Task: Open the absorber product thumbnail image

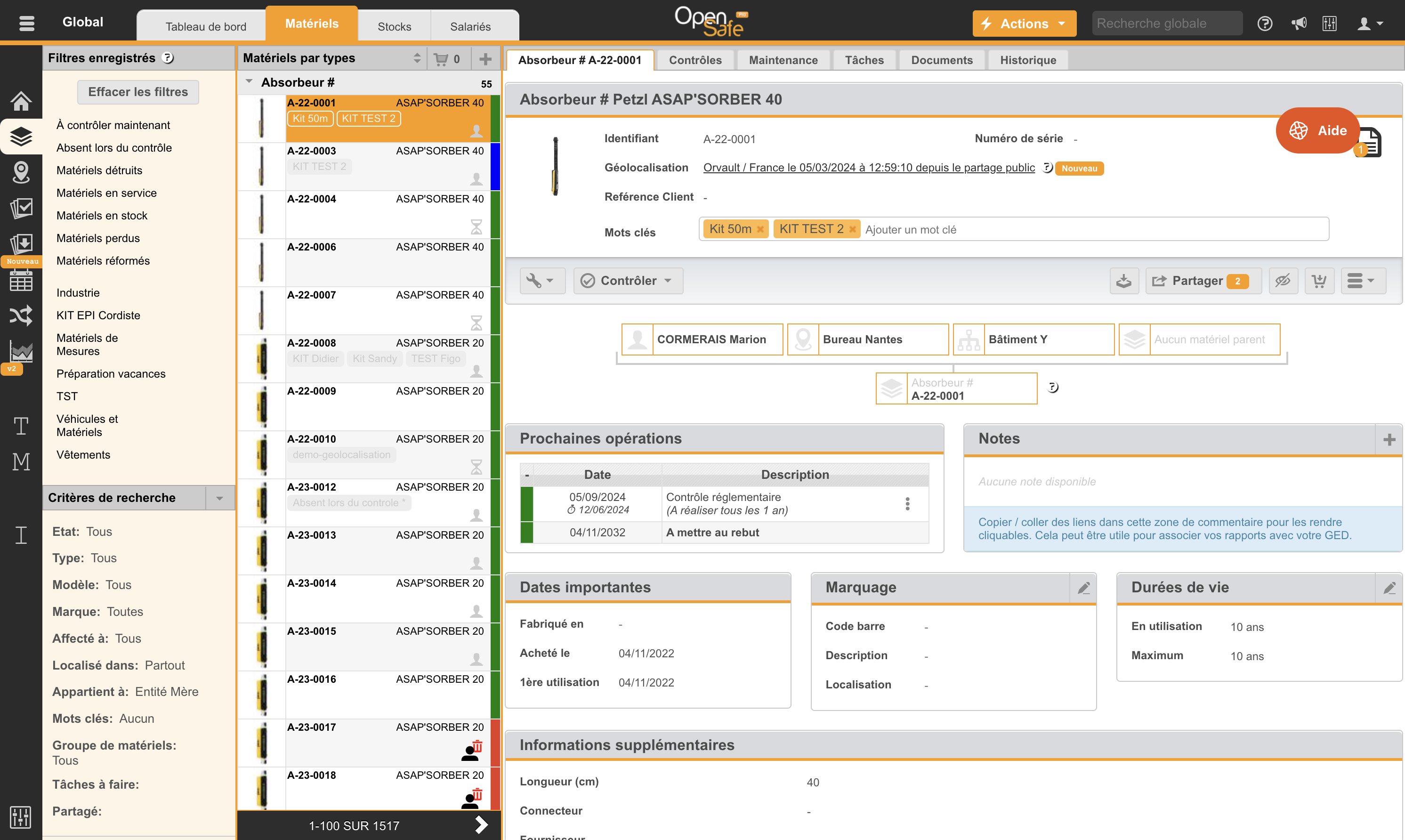Action: [x=555, y=166]
